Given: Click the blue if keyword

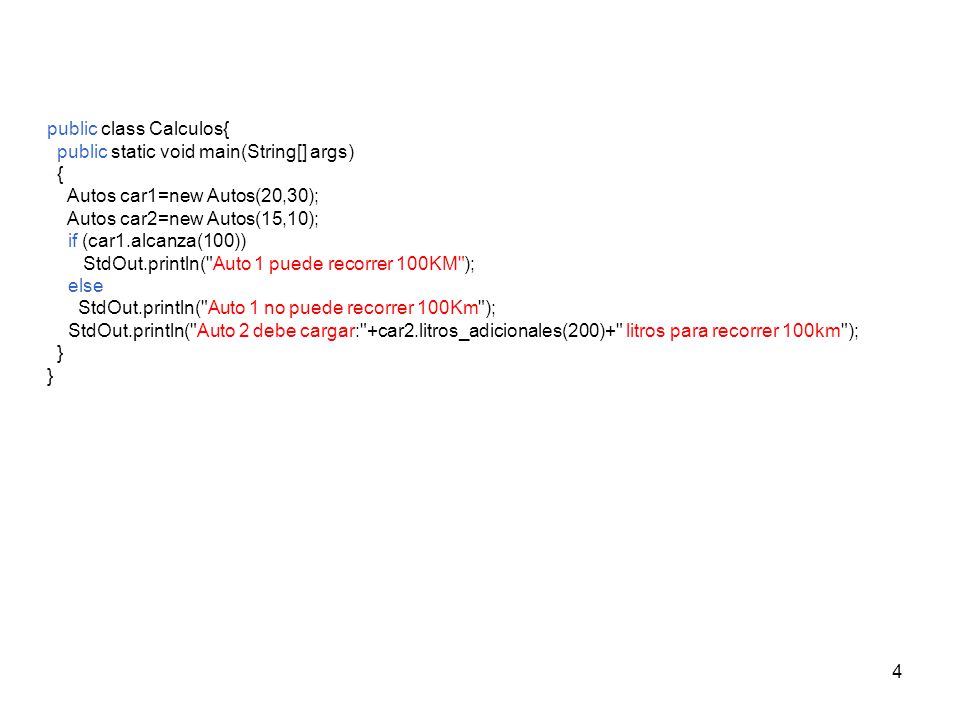Looking at the screenshot, I should pyautogui.click(x=73, y=241).
